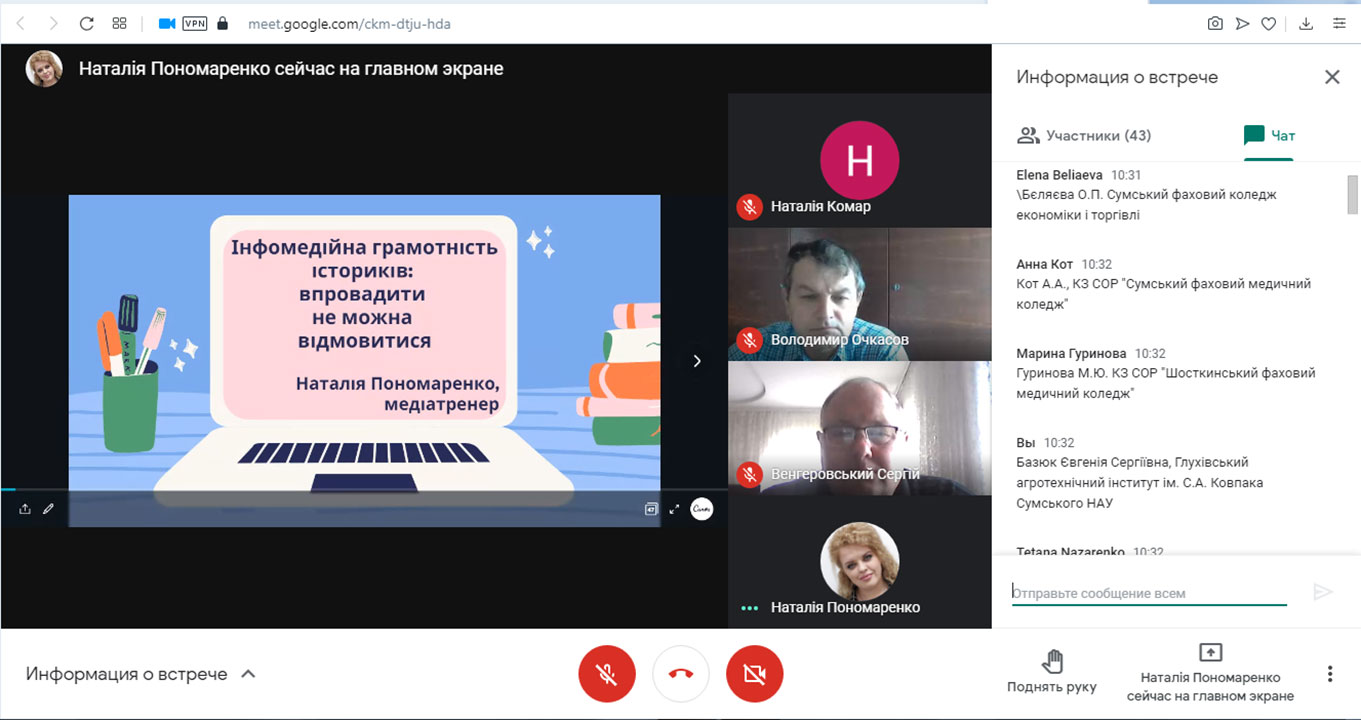Click the blue camera indicator in address bar
The height and width of the screenshot is (720, 1361).
(167, 24)
